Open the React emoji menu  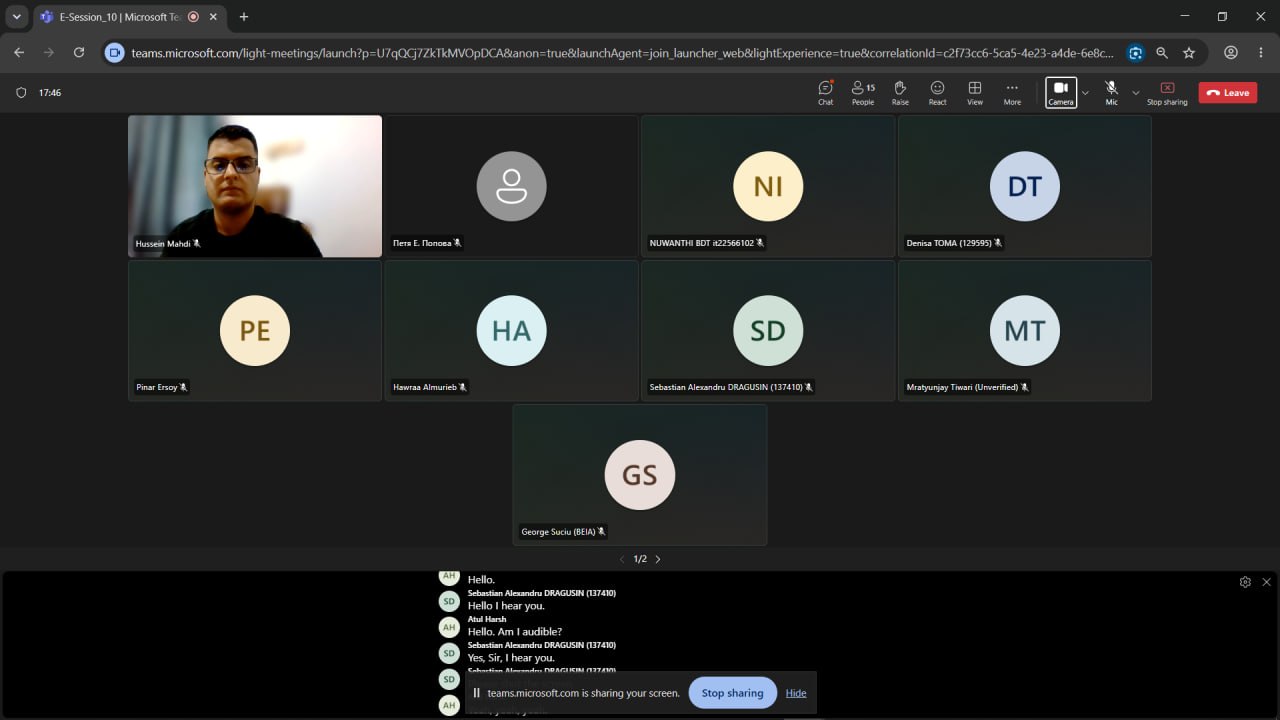click(x=937, y=93)
